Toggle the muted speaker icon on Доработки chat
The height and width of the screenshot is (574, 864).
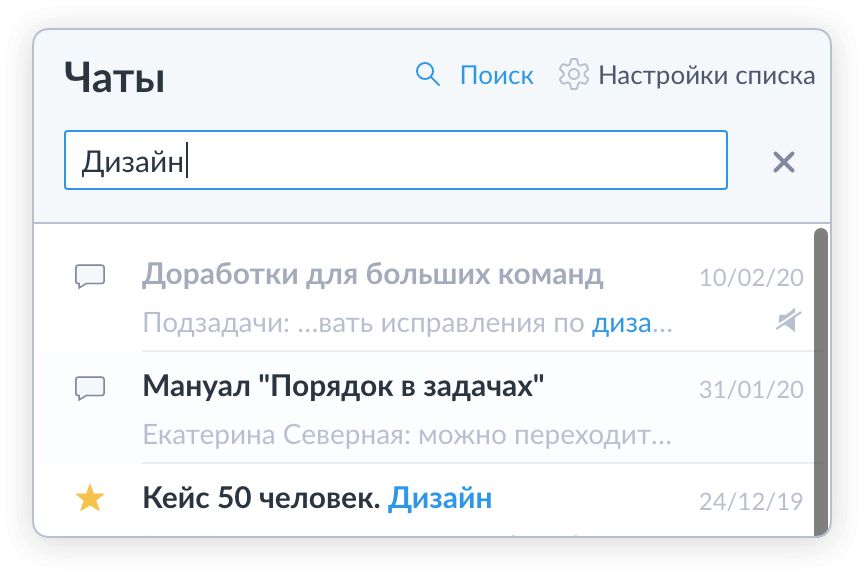click(788, 320)
